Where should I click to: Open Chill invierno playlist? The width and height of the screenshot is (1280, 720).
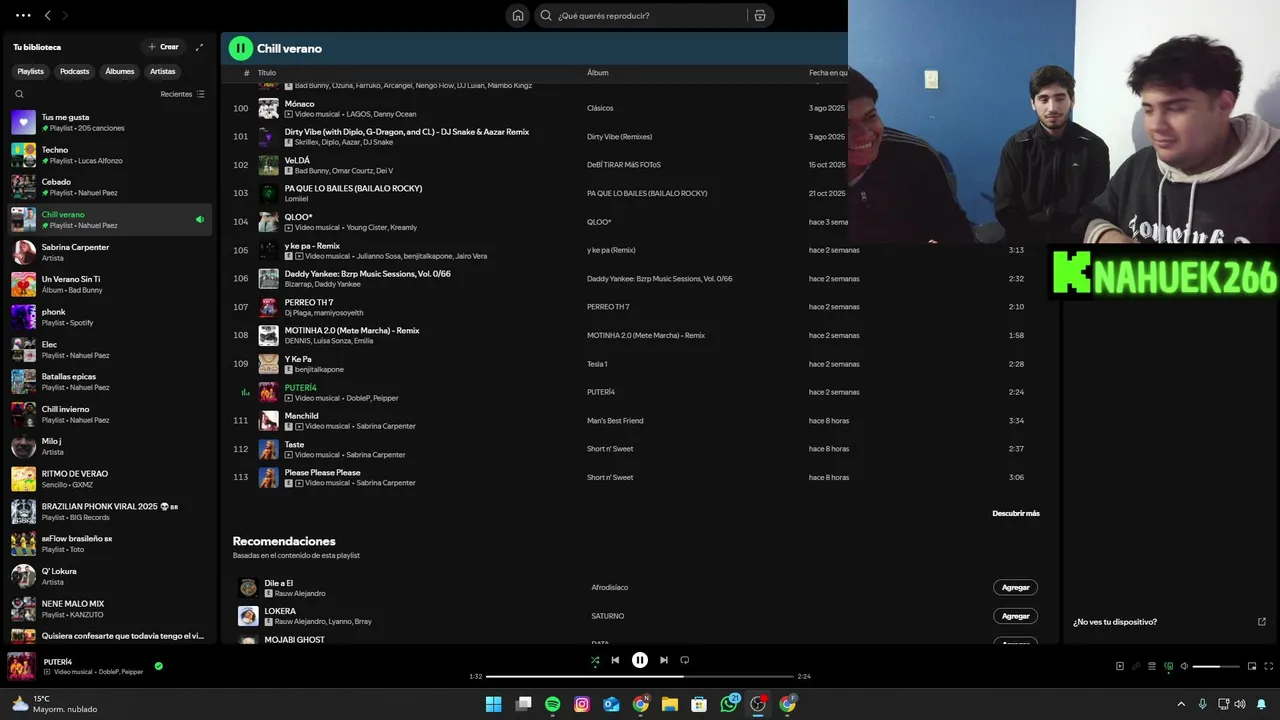(x=110, y=414)
